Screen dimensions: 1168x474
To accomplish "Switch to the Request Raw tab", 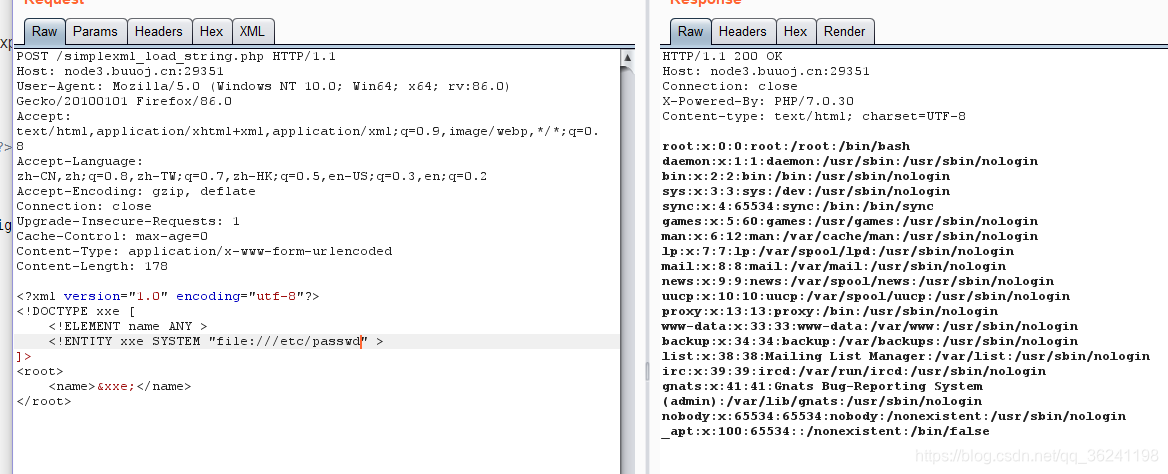I will [x=45, y=31].
